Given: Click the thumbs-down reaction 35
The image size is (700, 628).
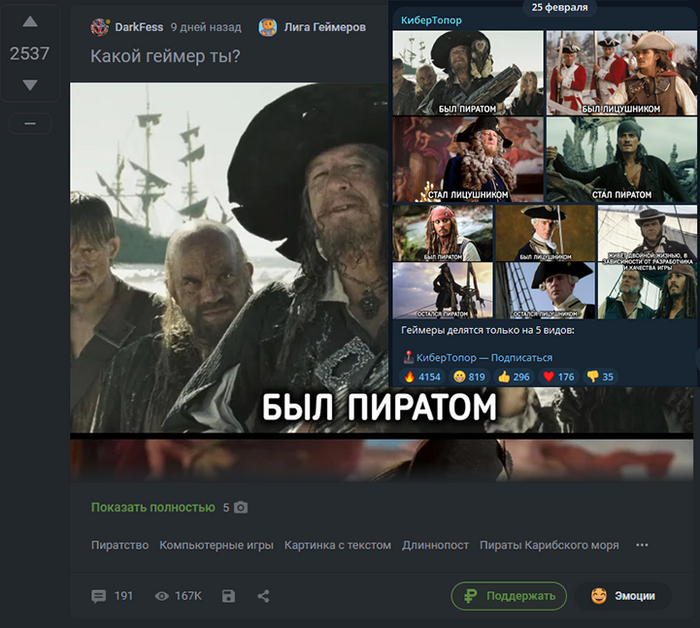Looking at the screenshot, I should (600, 377).
